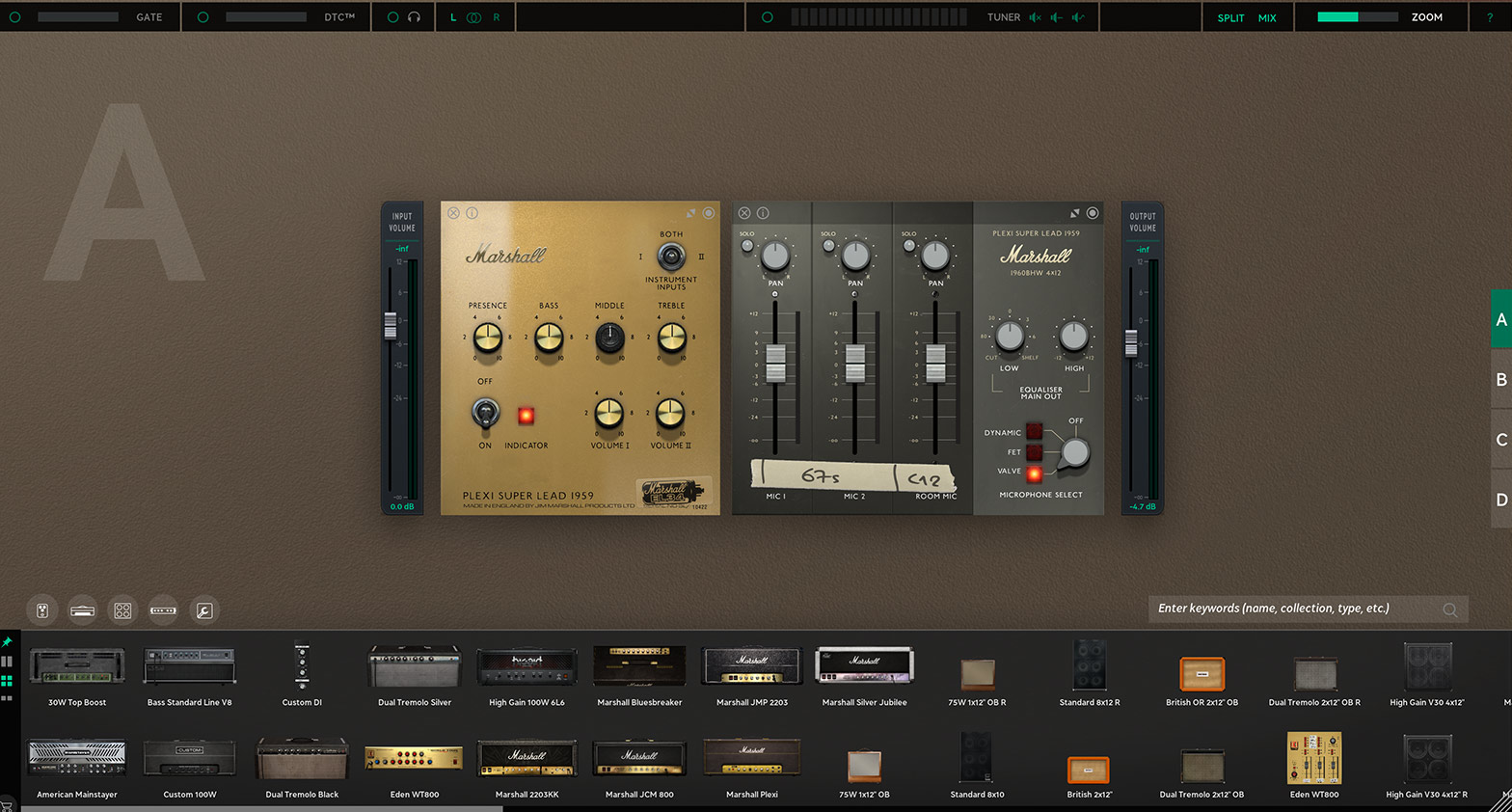The image size is (1512, 812).
Task: Click the headphones icon in top bar
Action: coord(414,17)
